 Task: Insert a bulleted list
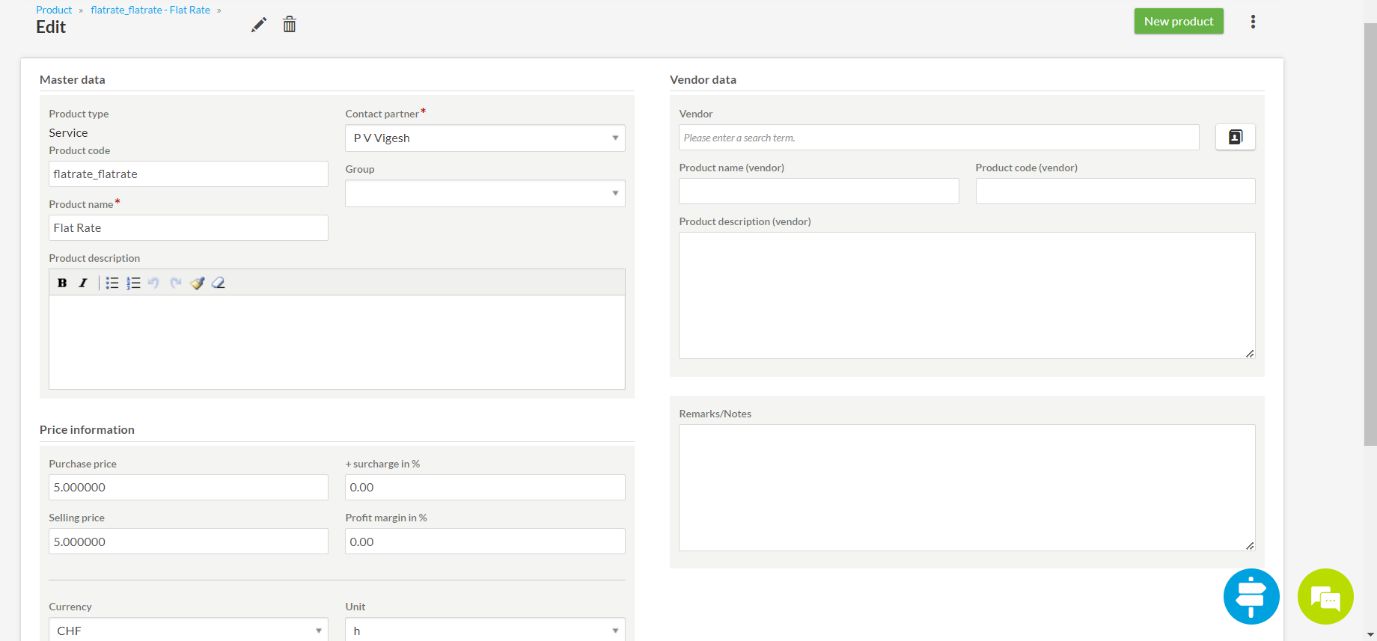click(112, 283)
